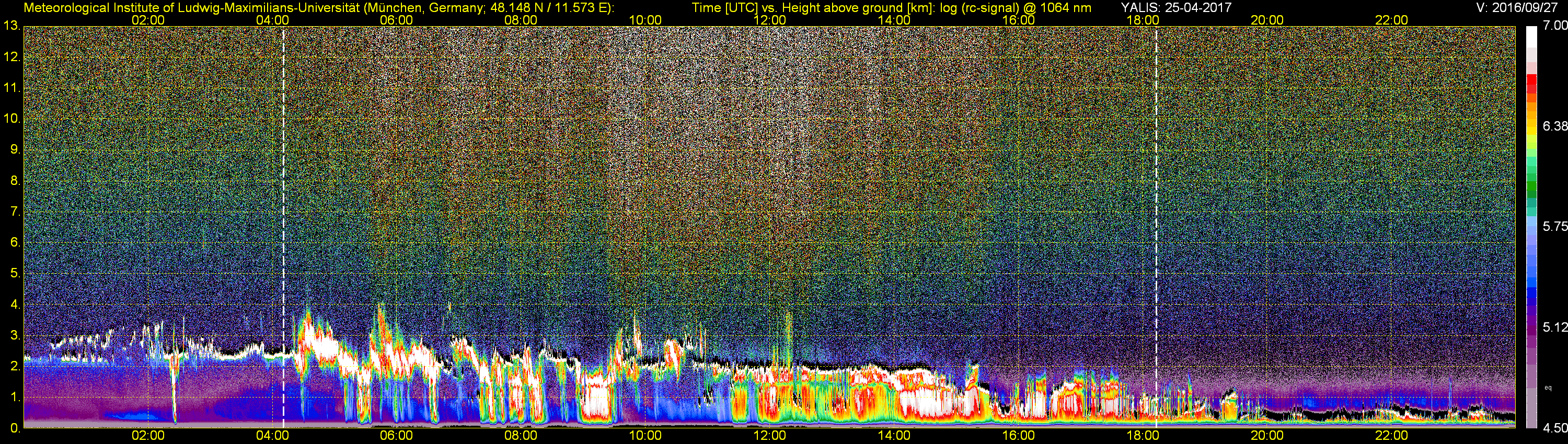The width and height of the screenshot is (1568, 444).
Task: Click the 4.50 colorbar scale value
Action: tap(1554, 428)
